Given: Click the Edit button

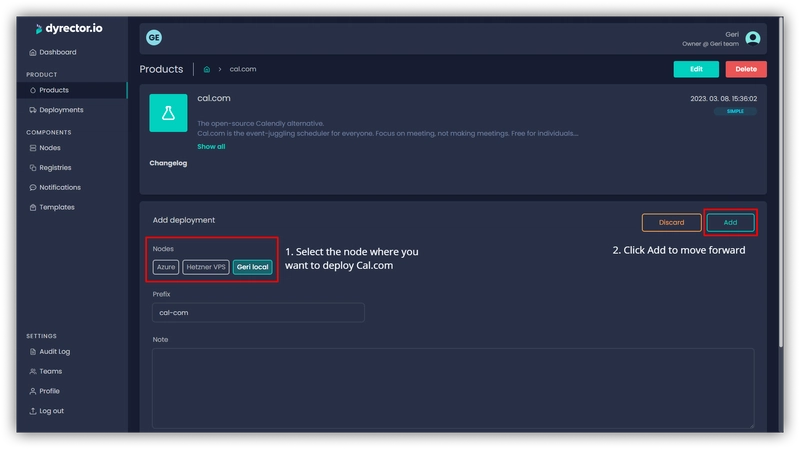Looking at the screenshot, I should [696, 69].
